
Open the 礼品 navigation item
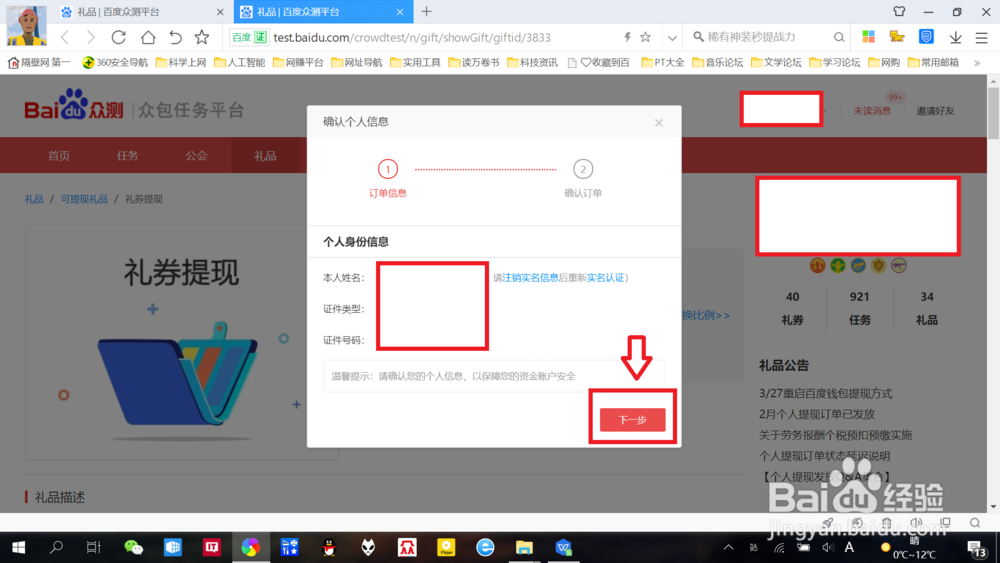tap(265, 156)
